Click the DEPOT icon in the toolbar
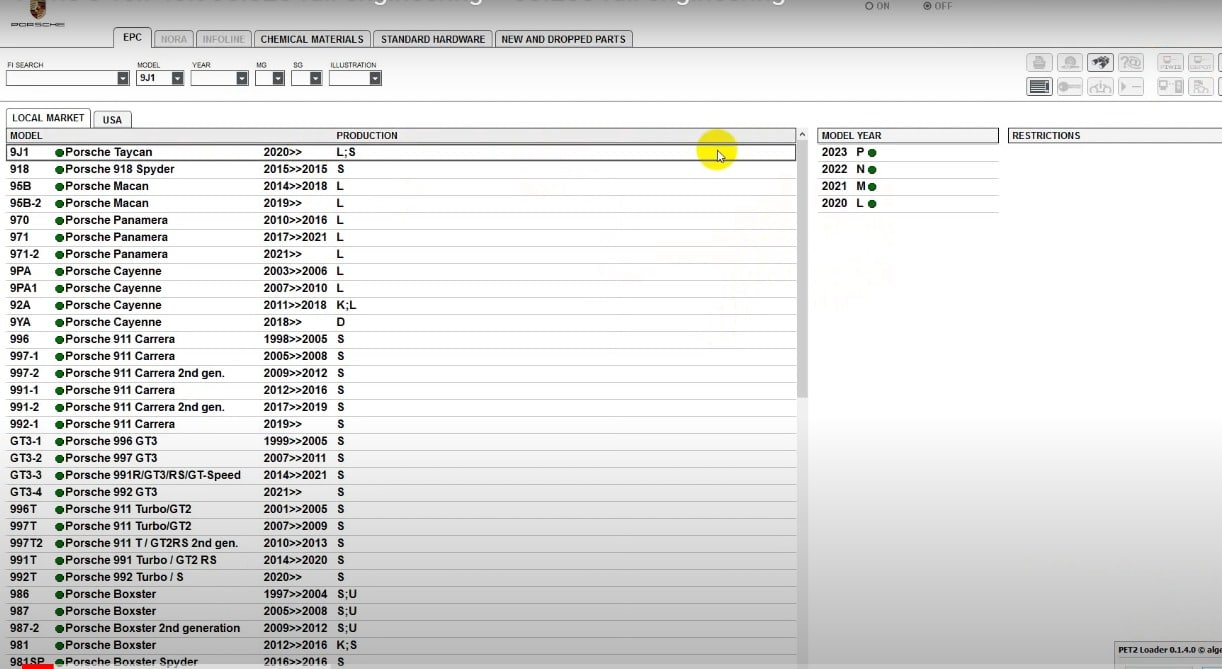 [1200, 63]
